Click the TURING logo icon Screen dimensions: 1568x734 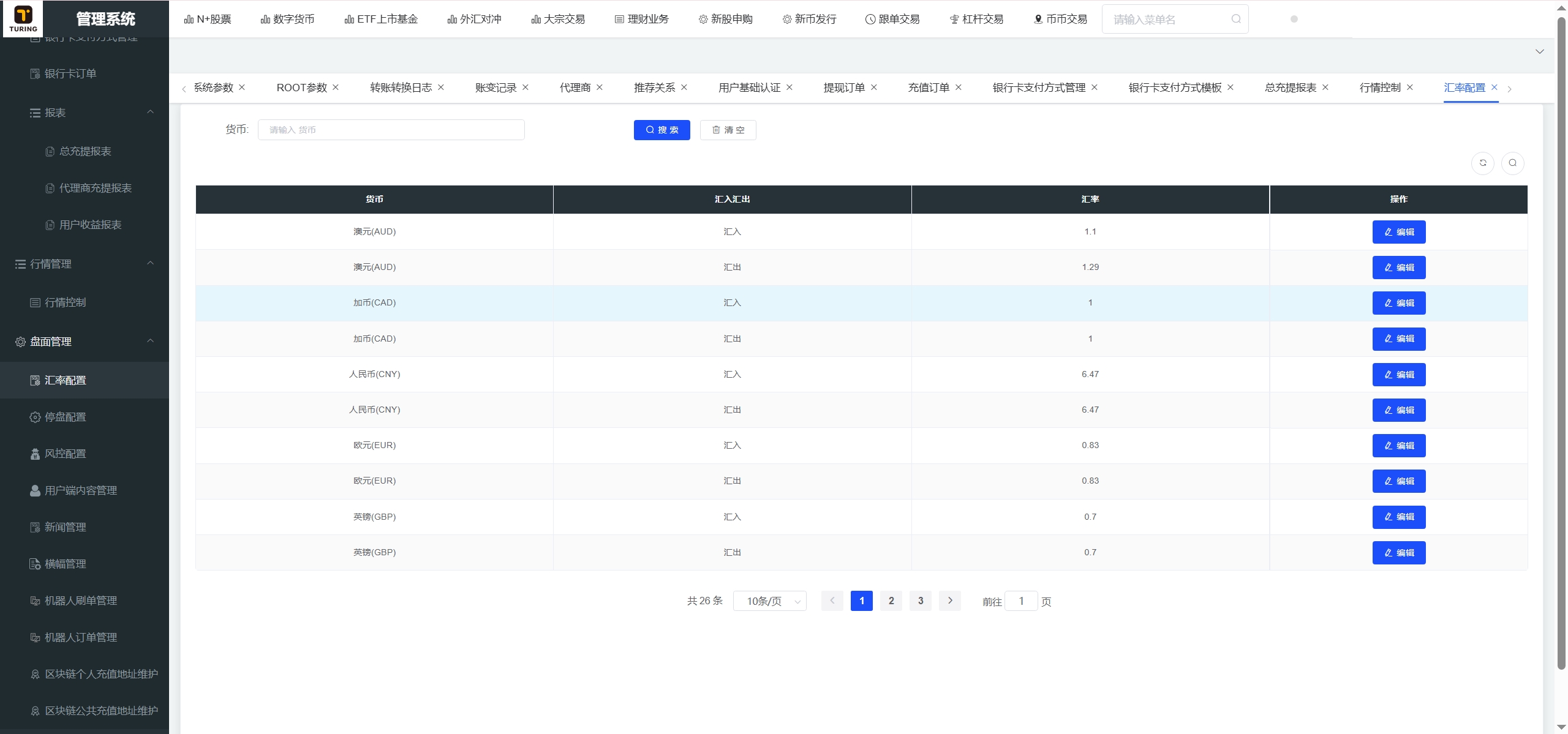23,18
